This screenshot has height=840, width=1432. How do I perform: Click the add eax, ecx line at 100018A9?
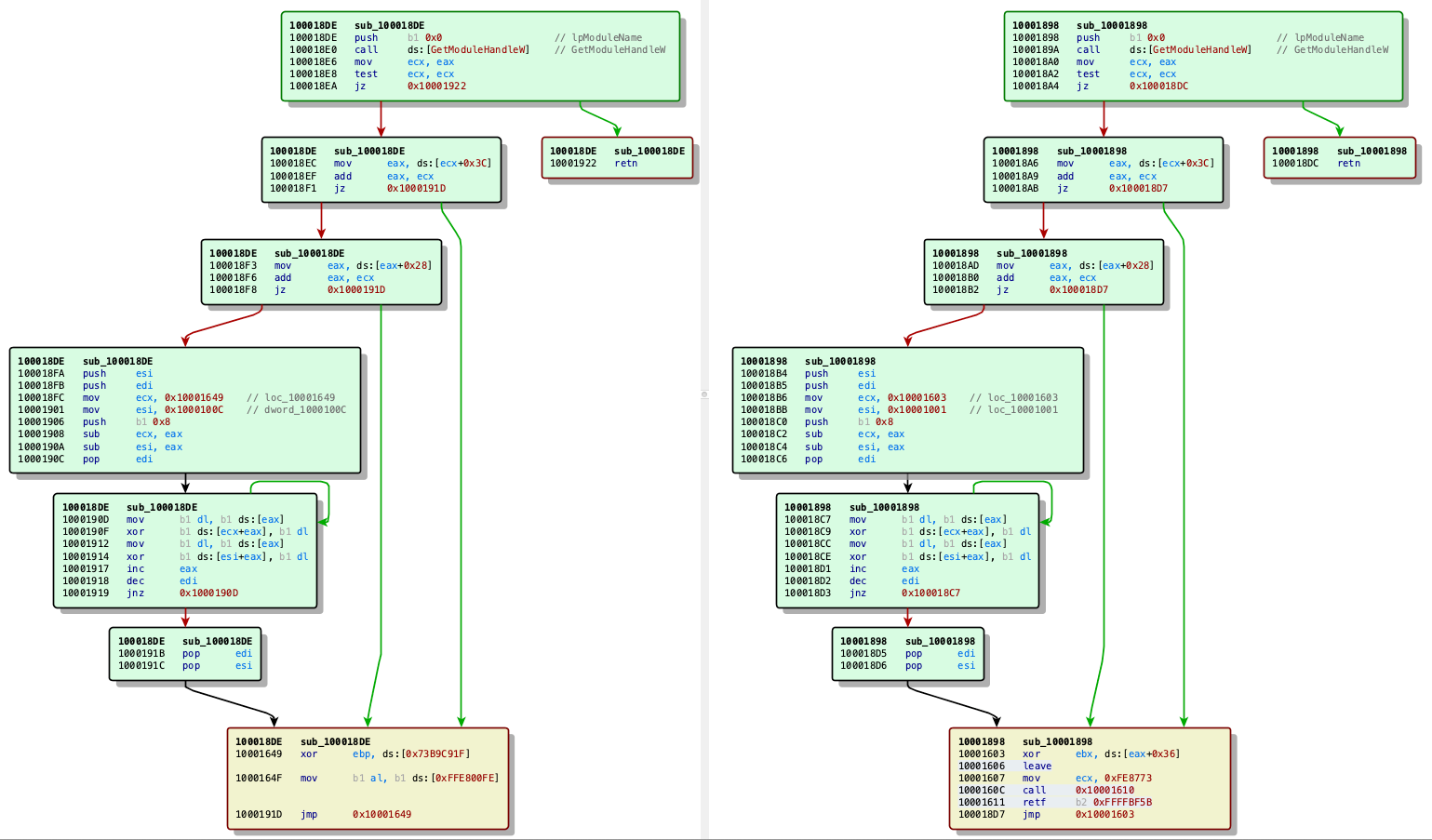[x=1075, y=177]
